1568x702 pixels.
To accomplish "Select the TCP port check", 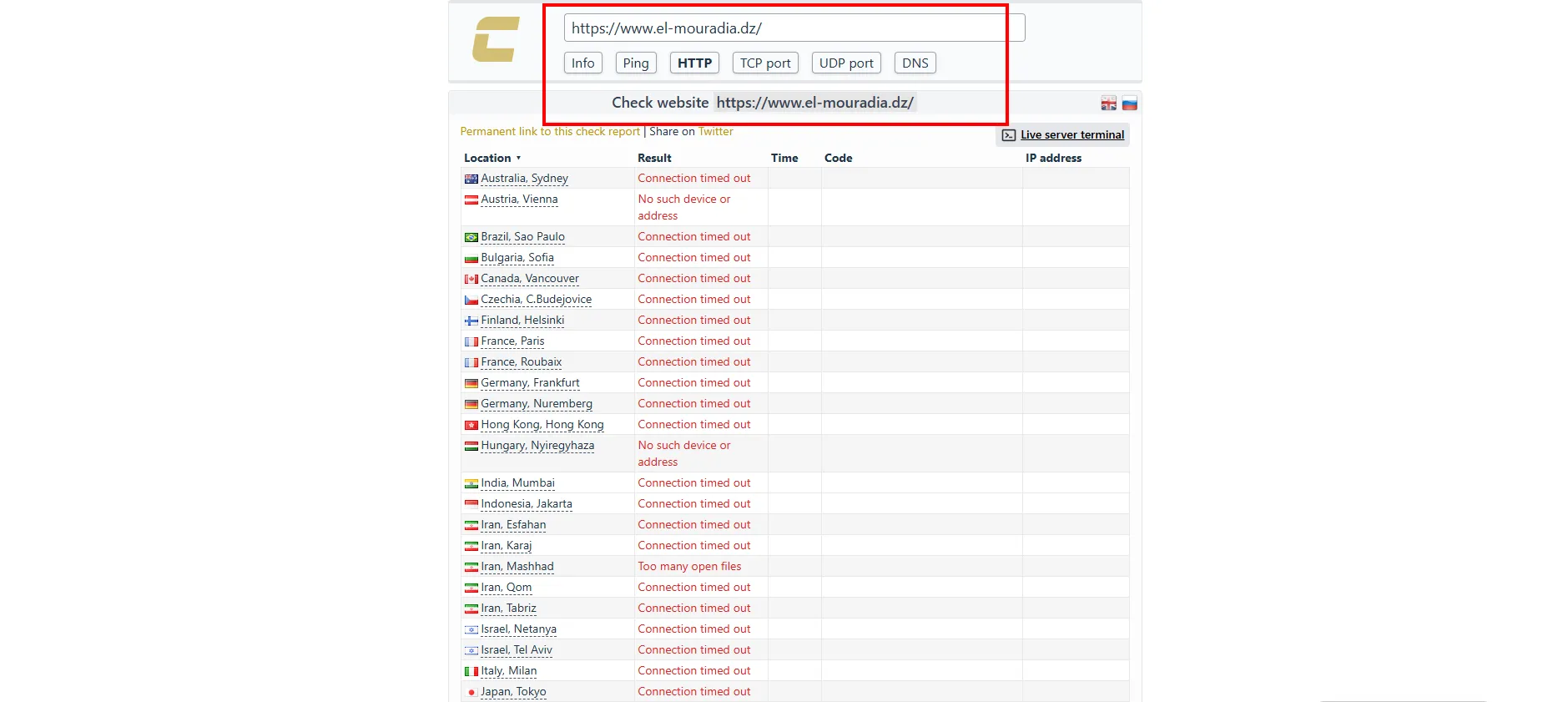I will tap(765, 63).
